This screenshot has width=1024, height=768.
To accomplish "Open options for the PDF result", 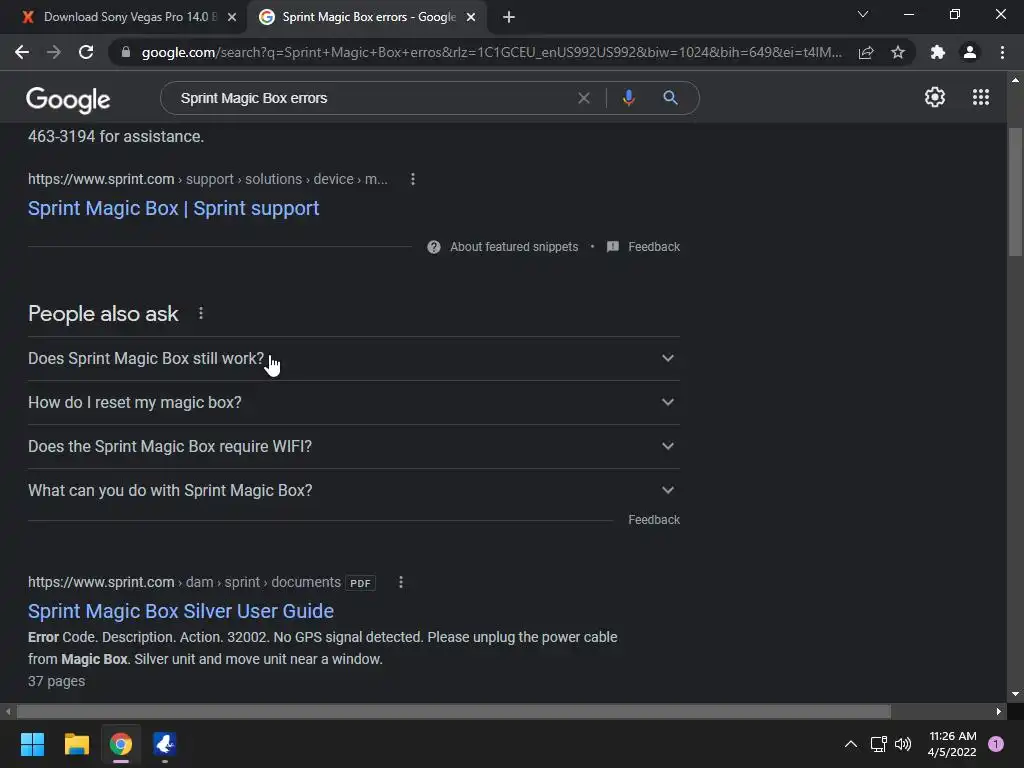I will click(x=401, y=582).
